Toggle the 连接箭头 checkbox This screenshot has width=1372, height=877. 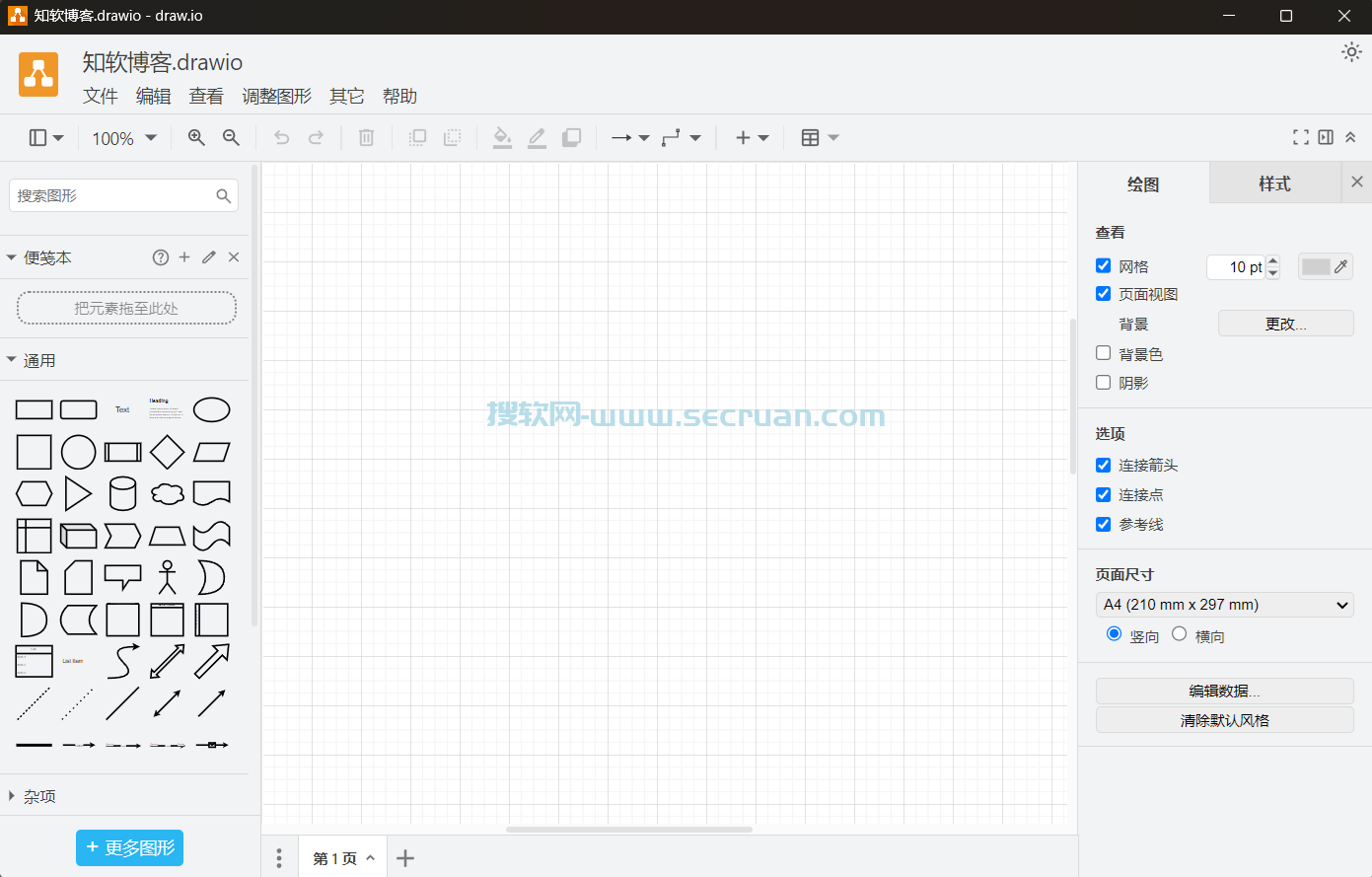[x=1104, y=465]
